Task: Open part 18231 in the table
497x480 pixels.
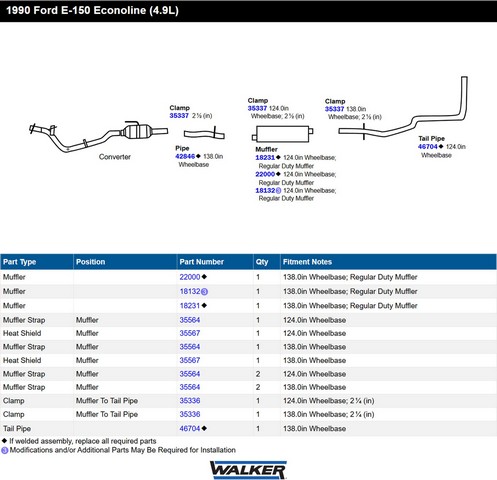Action: [x=190, y=306]
